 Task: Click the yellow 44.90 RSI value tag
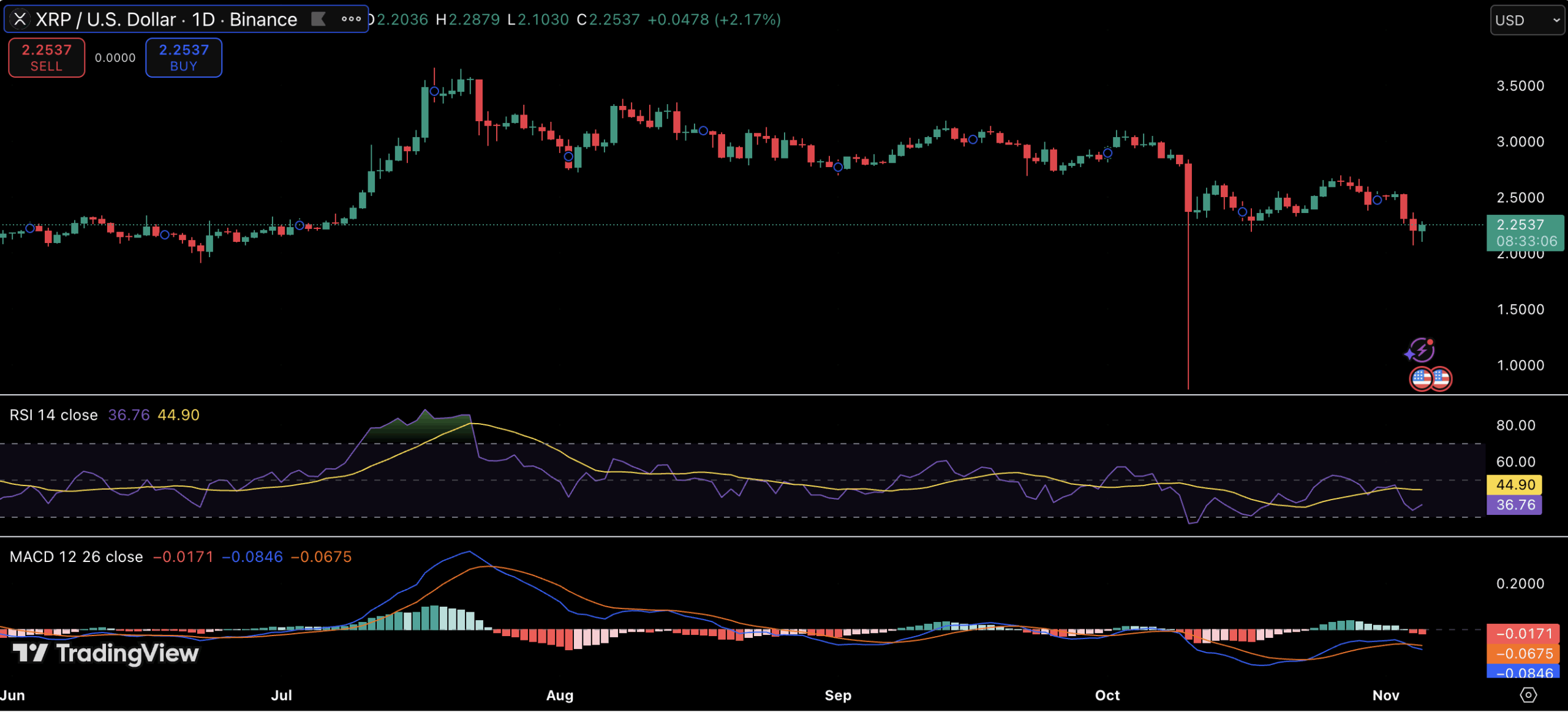coord(1515,485)
